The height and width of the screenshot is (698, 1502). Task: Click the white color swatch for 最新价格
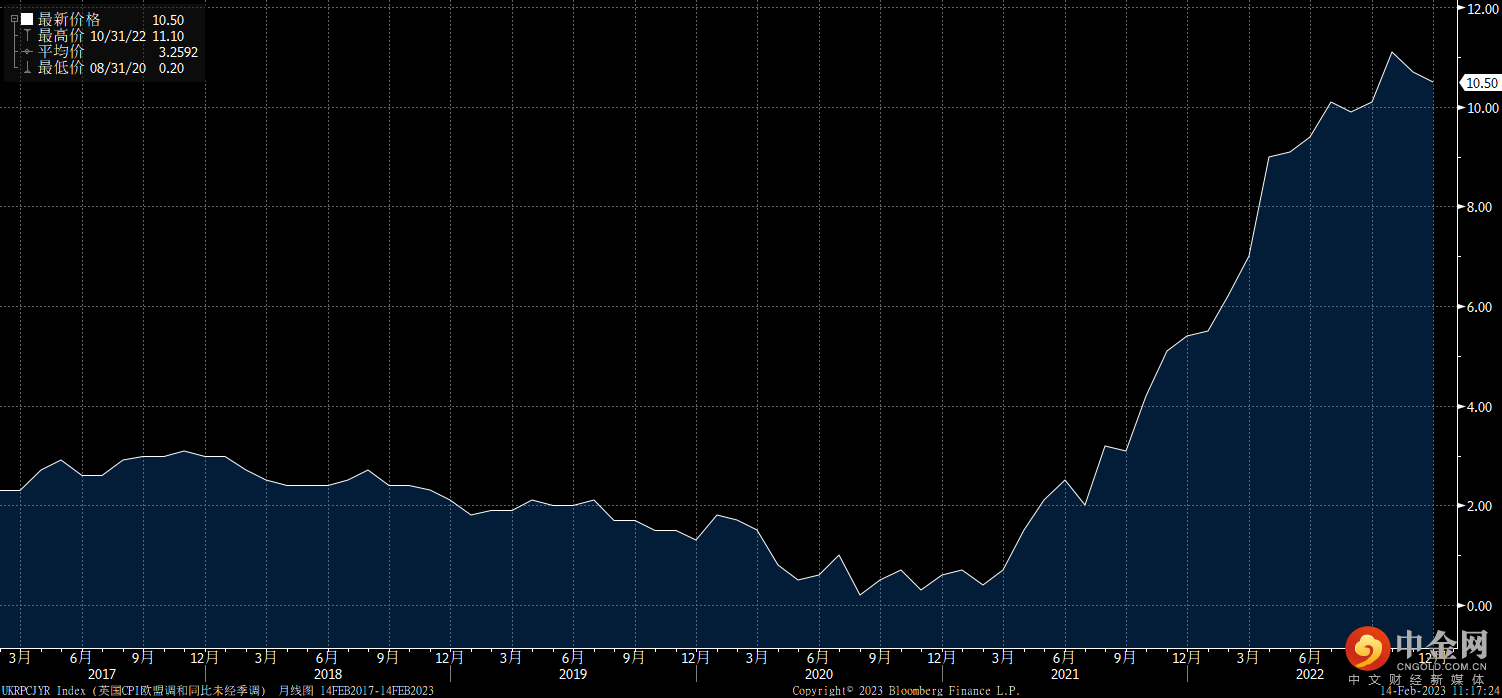point(27,19)
